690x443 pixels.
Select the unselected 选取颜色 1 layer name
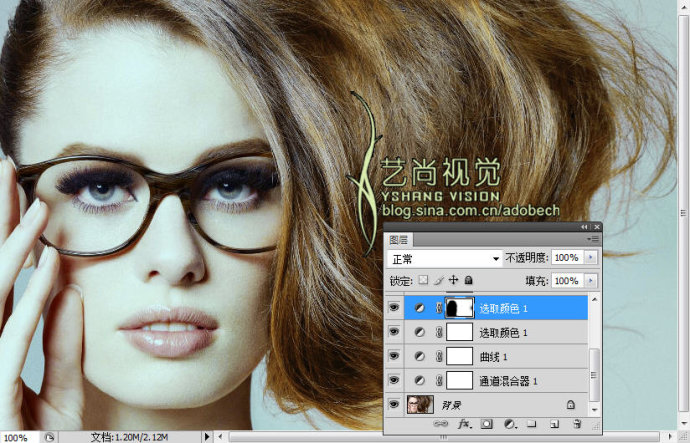pyautogui.click(x=503, y=333)
